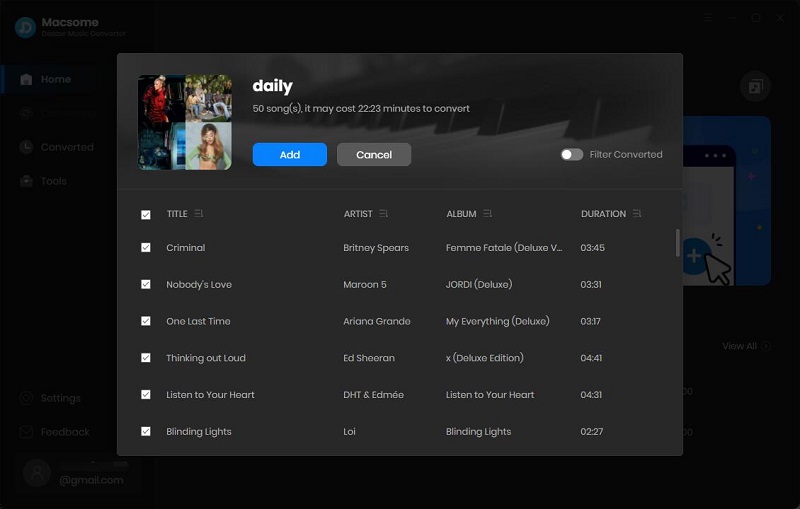Sort songs by the TITLE sort icon

pyautogui.click(x=198, y=214)
